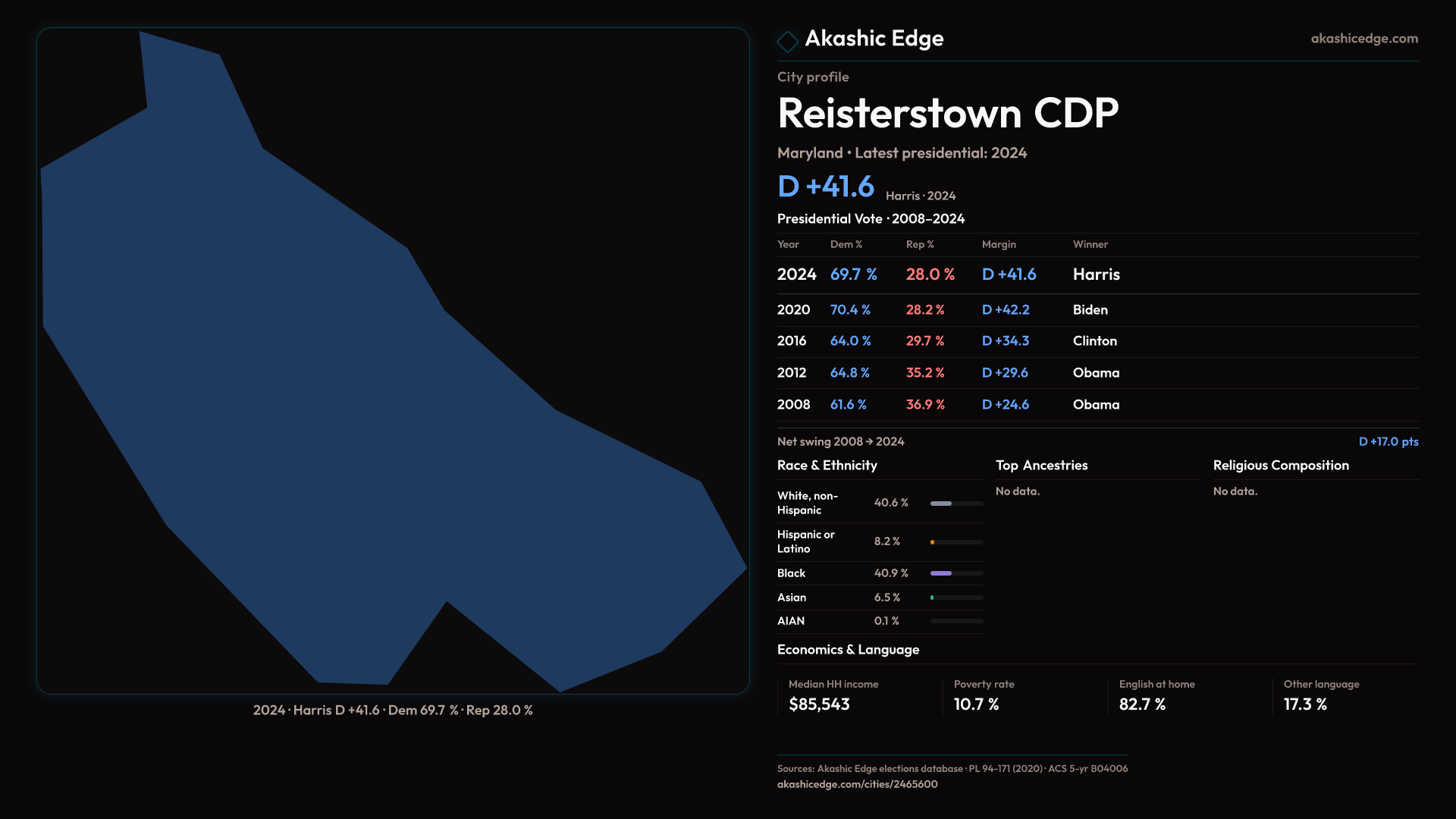The width and height of the screenshot is (1456, 819).
Task: Open the akashicedge.com link in header
Action: [x=1363, y=39]
